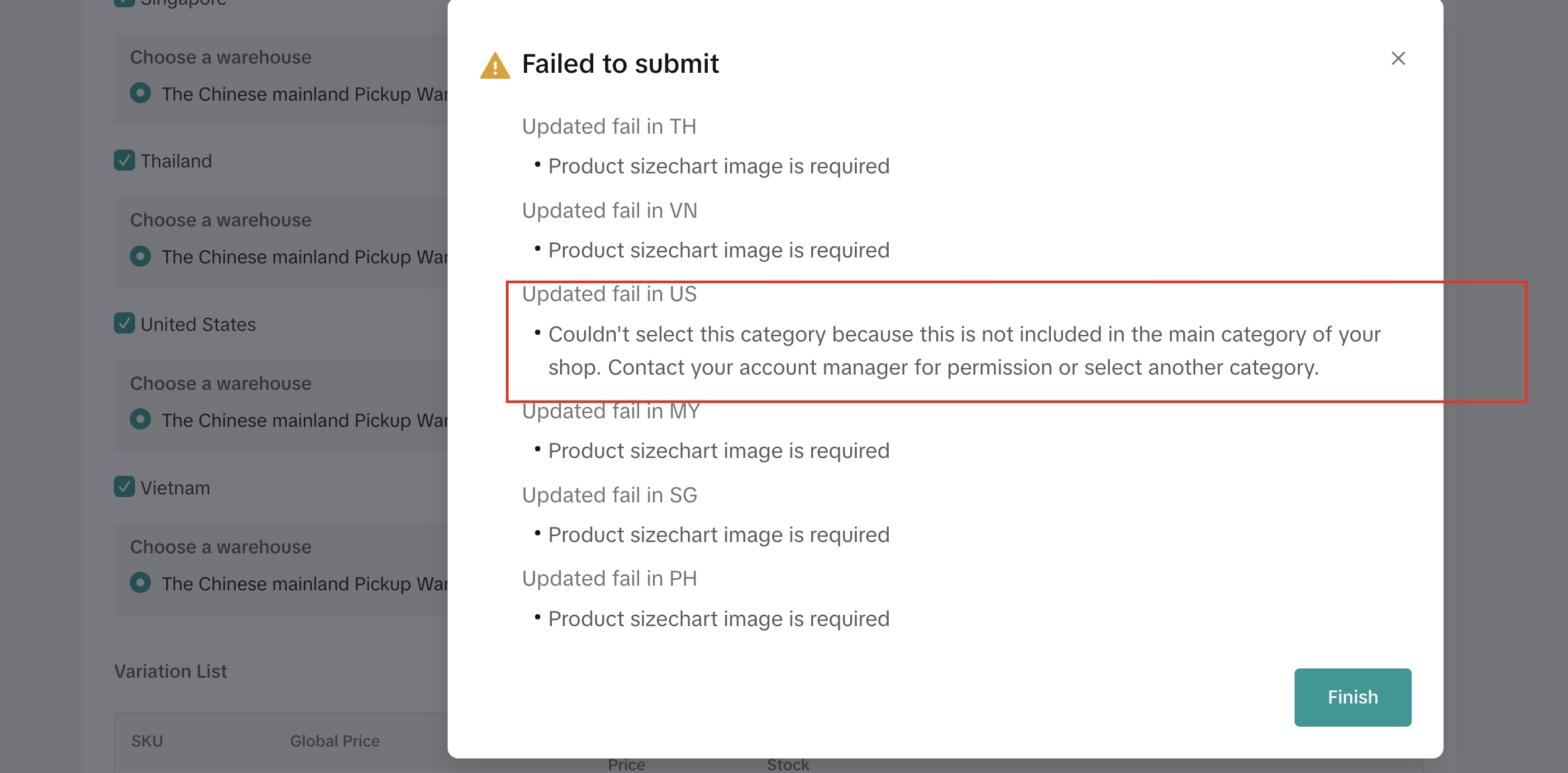Image resolution: width=1568 pixels, height=773 pixels.
Task: Select Vietnam's Chinese mainland Pickup Warehouse radio
Action: point(140,583)
